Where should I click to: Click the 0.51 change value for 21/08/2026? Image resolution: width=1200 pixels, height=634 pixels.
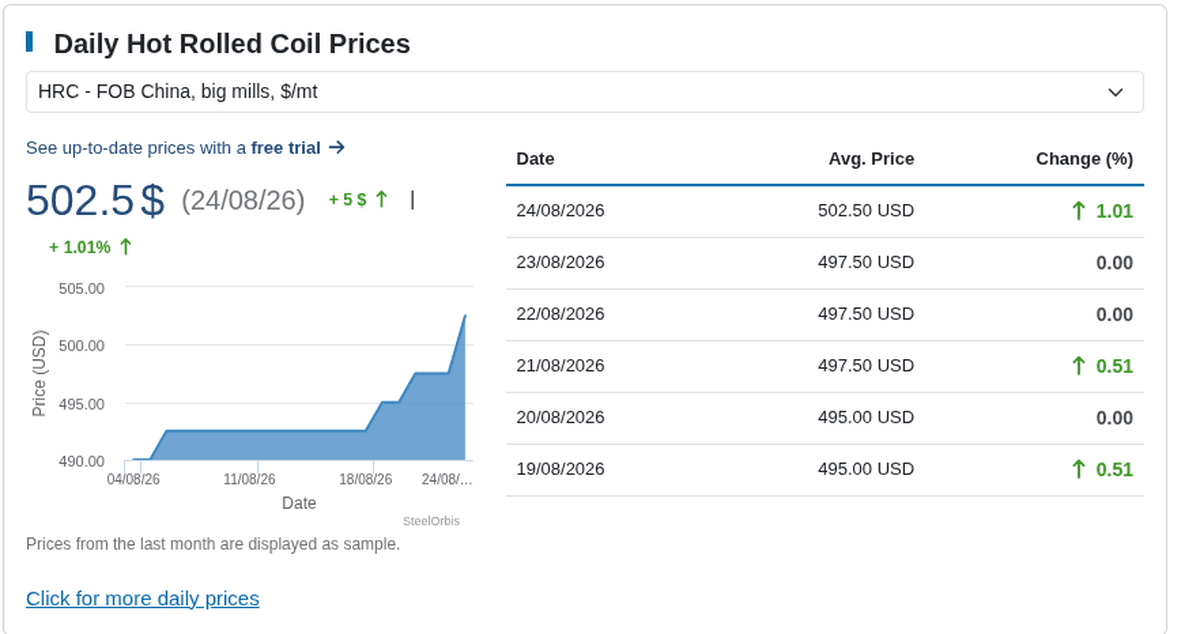click(1114, 366)
